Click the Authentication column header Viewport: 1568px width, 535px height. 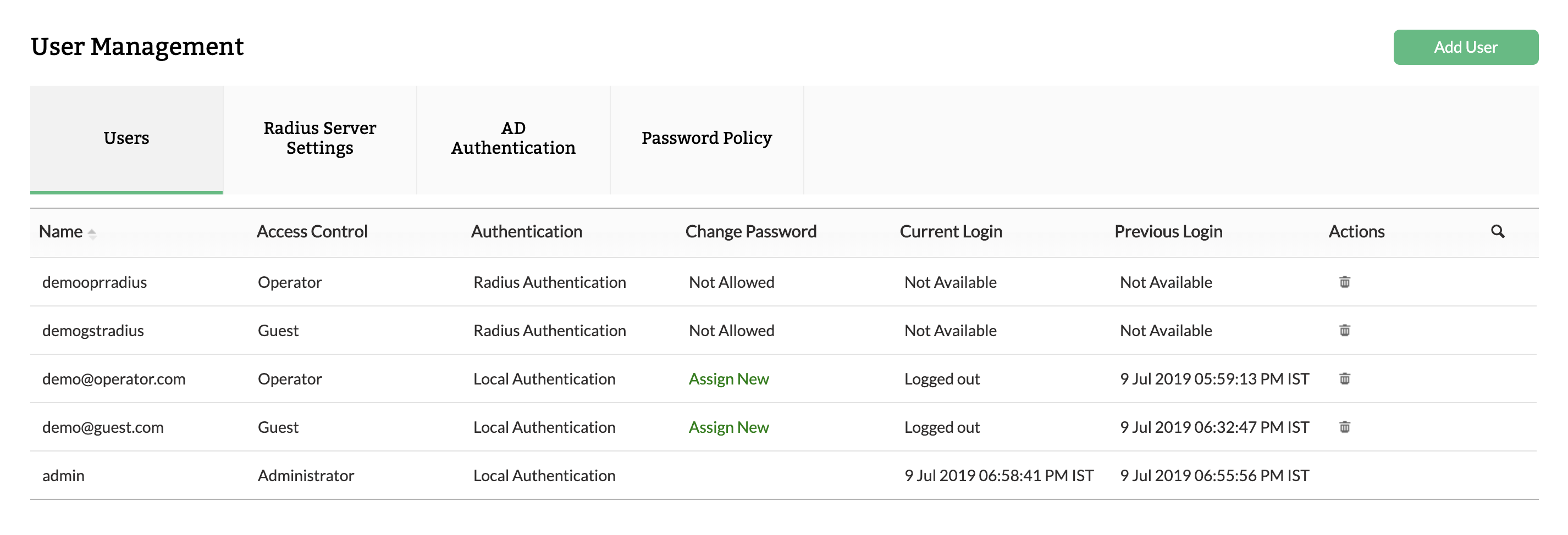(527, 232)
